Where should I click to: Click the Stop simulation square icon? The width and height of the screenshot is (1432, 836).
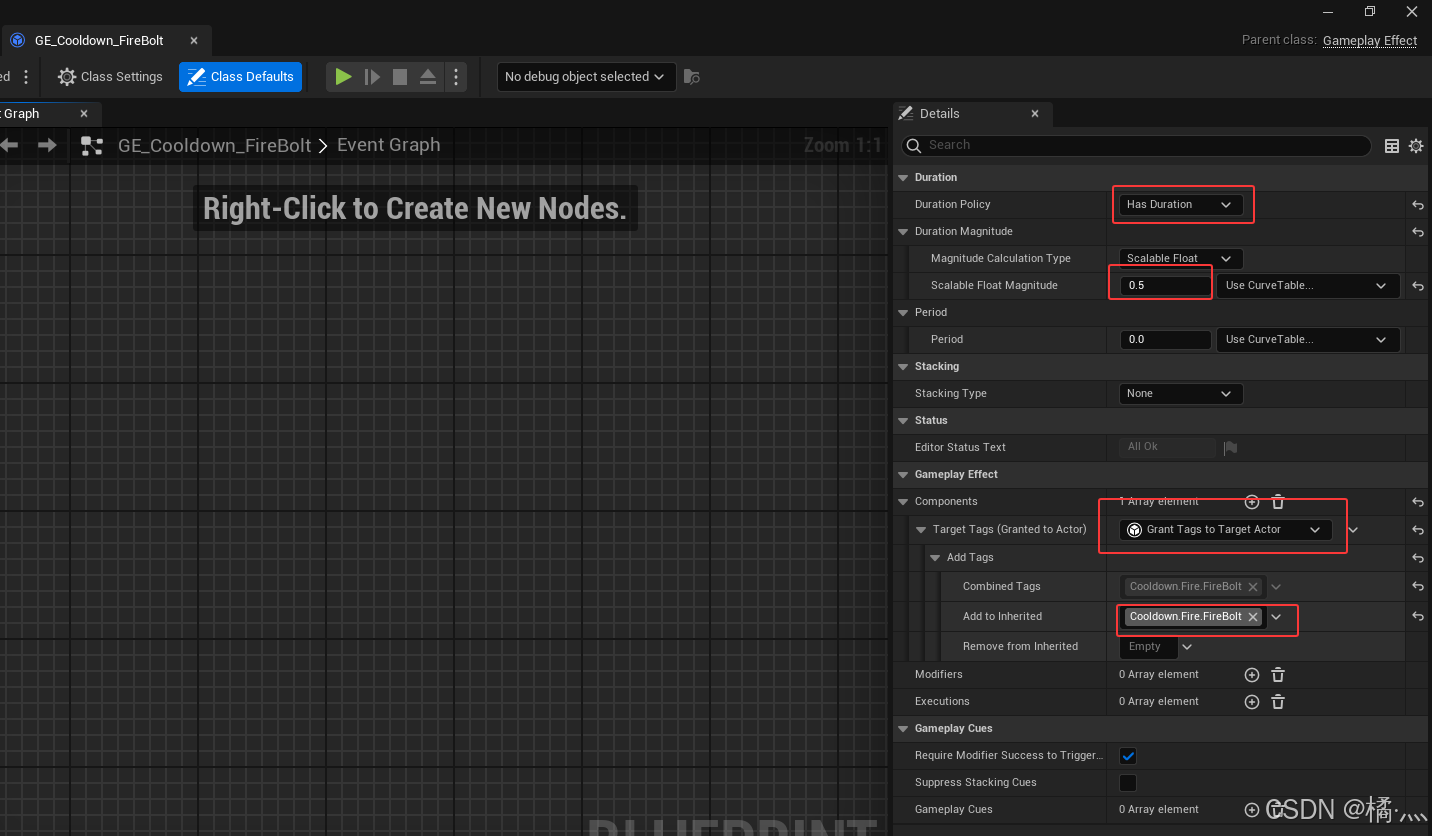(x=400, y=77)
